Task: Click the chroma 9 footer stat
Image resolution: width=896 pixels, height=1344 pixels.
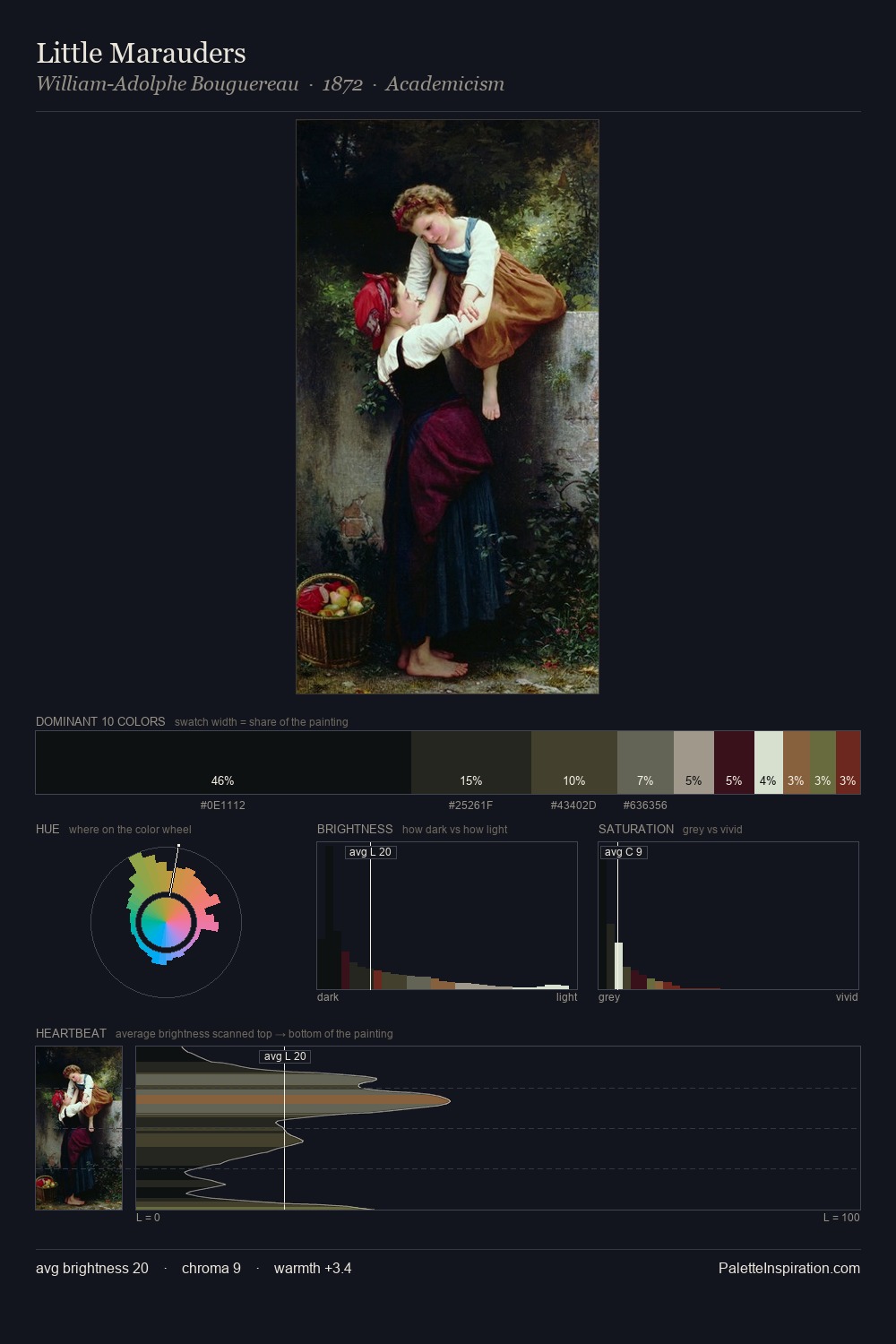Action: (211, 1269)
